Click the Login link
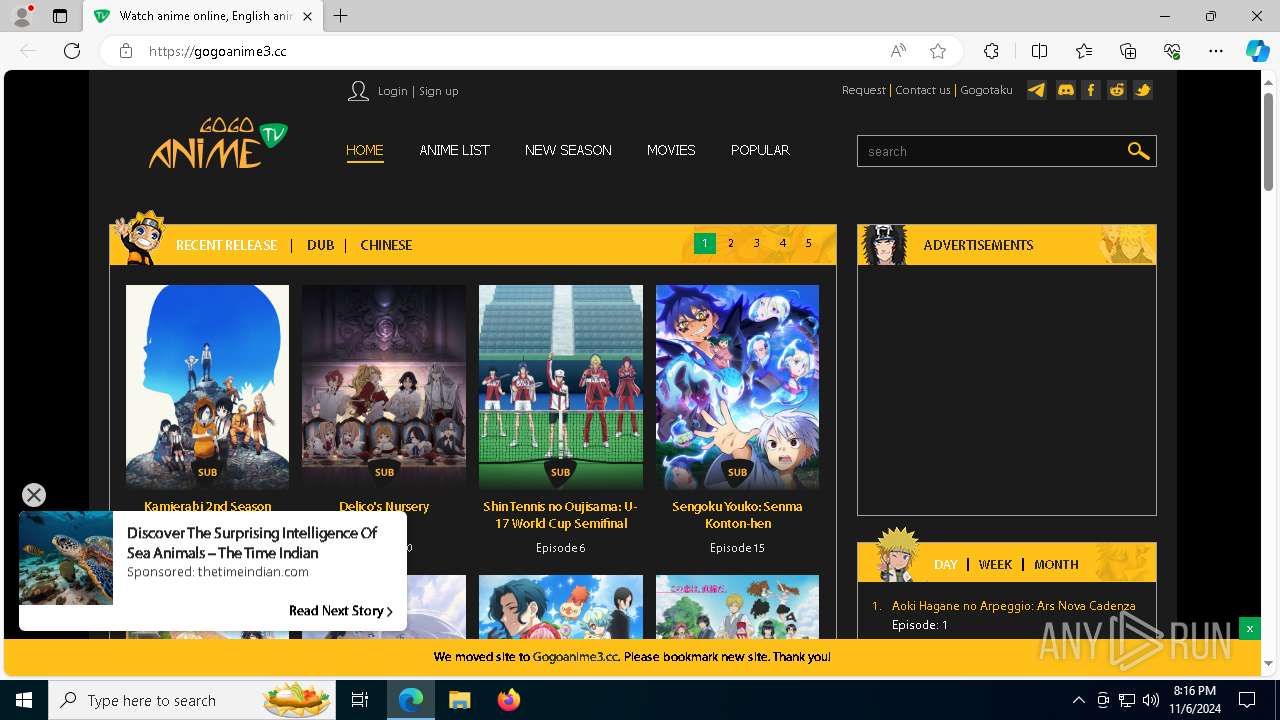The image size is (1280, 720). pyautogui.click(x=392, y=91)
